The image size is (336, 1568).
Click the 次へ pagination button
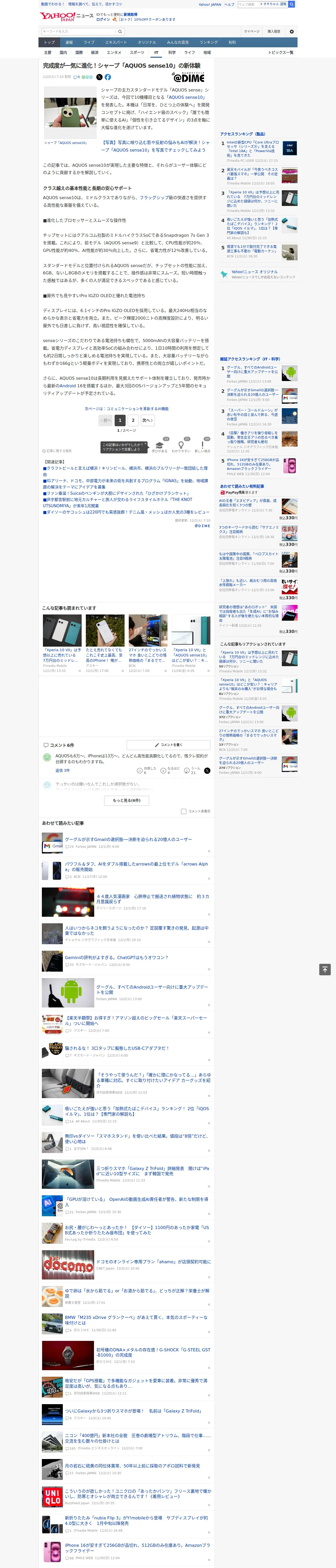(x=148, y=420)
